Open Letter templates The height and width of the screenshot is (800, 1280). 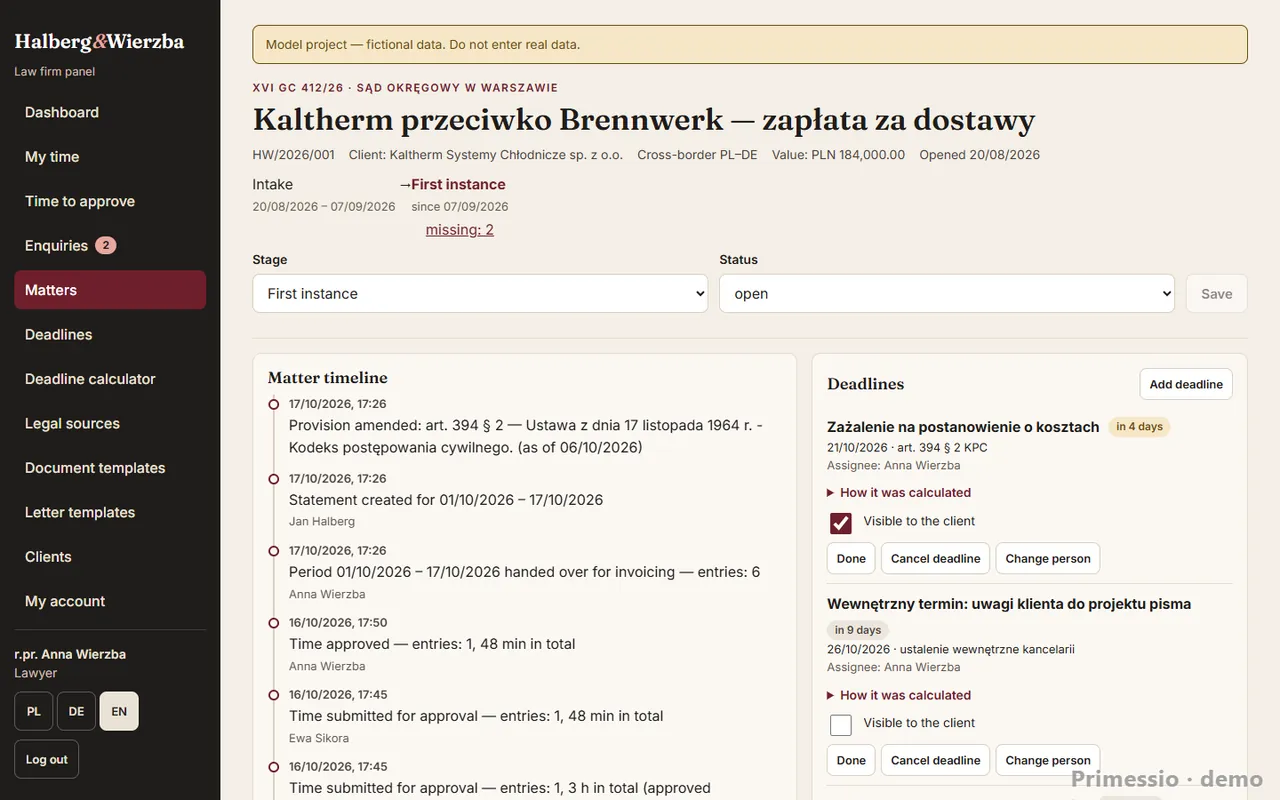point(110,512)
